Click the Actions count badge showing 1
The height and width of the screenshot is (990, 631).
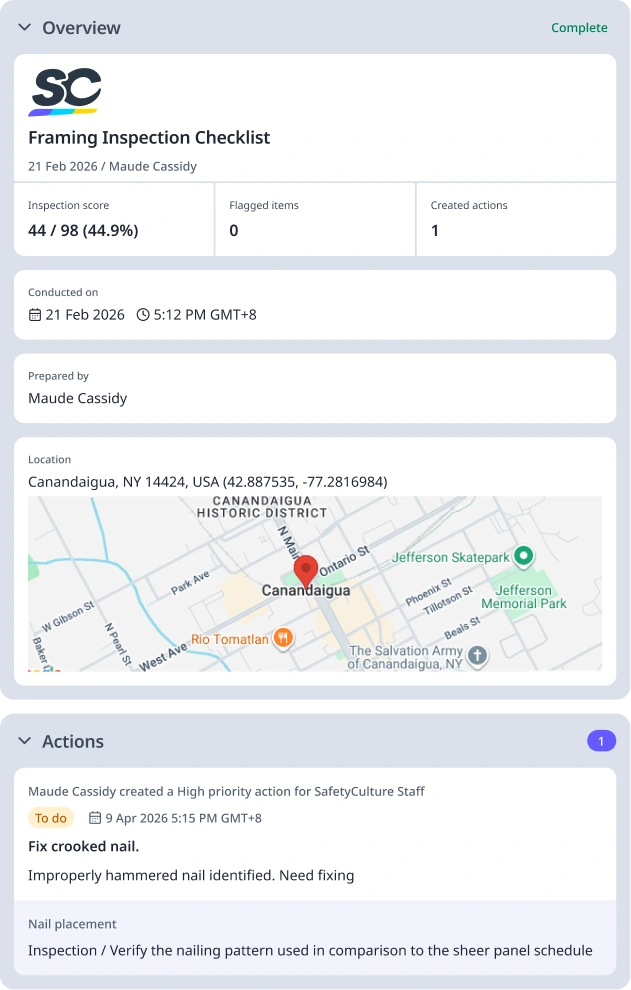(601, 741)
